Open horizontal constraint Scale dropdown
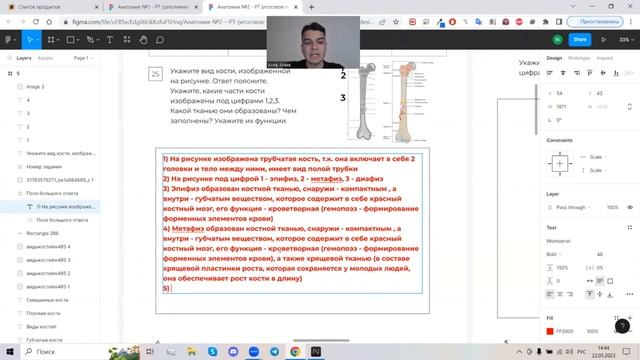The image size is (640, 360). coord(598,157)
